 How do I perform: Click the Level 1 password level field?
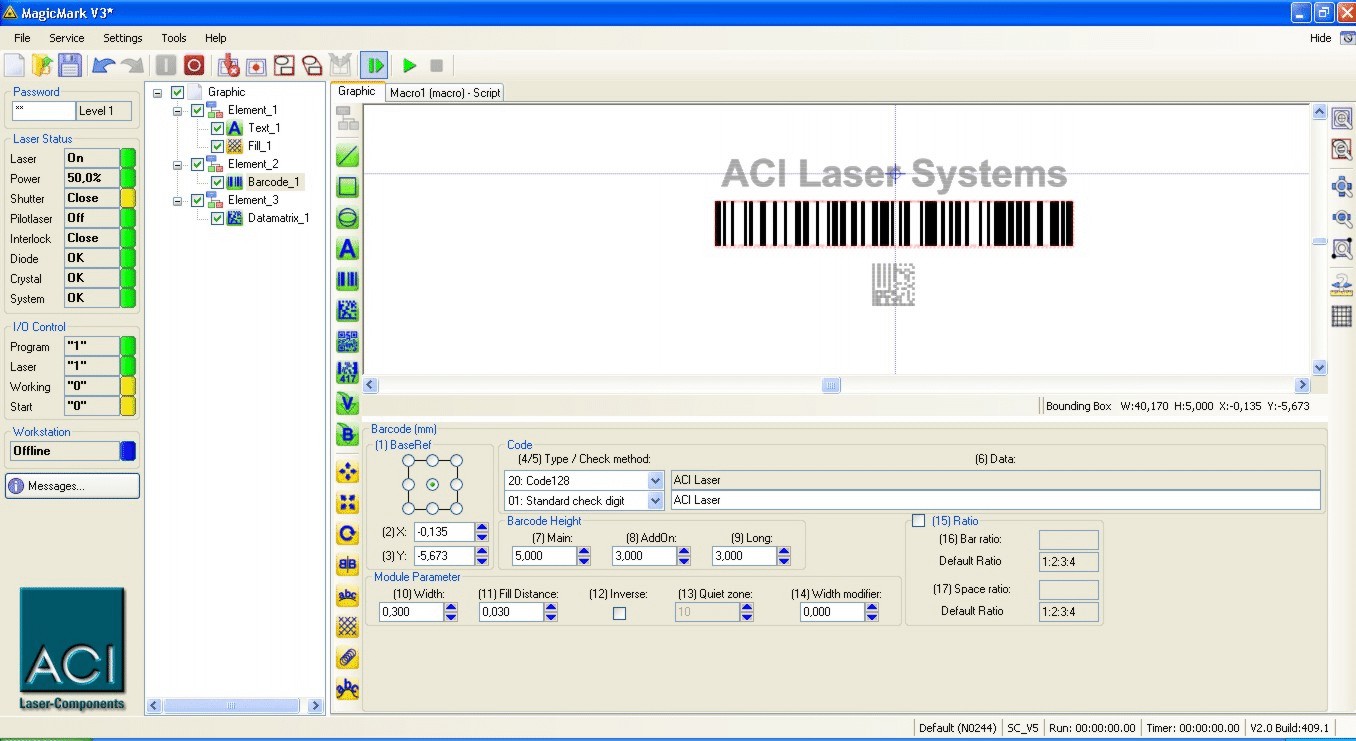click(x=104, y=111)
